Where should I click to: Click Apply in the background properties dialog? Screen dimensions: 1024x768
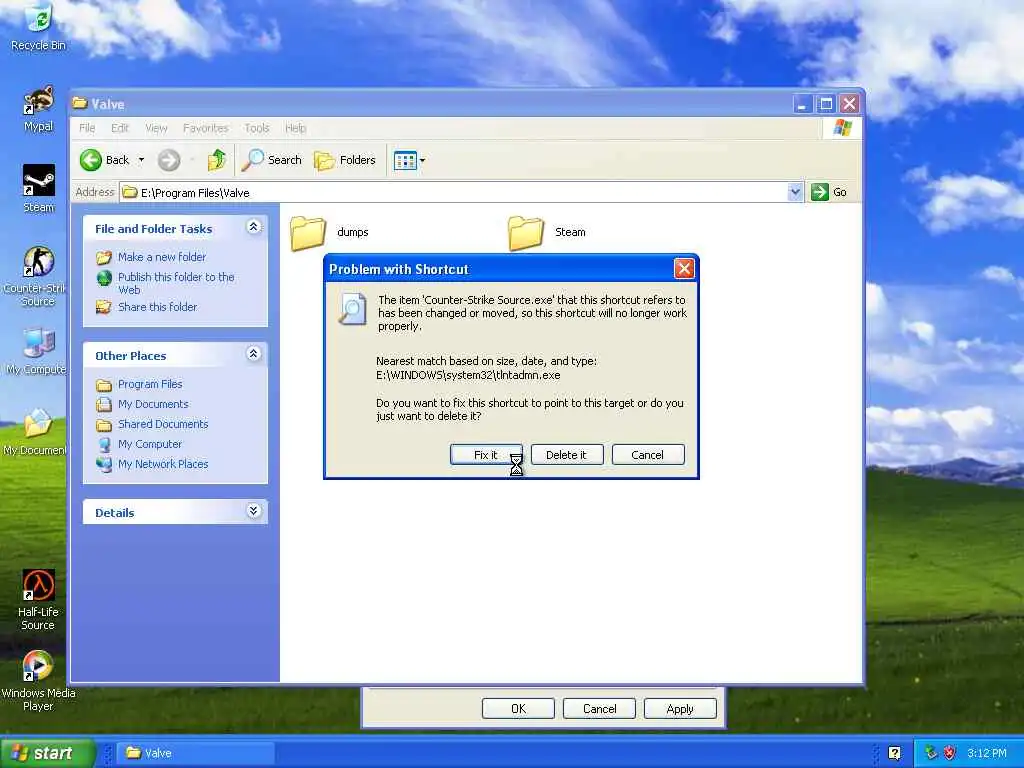coord(680,709)
